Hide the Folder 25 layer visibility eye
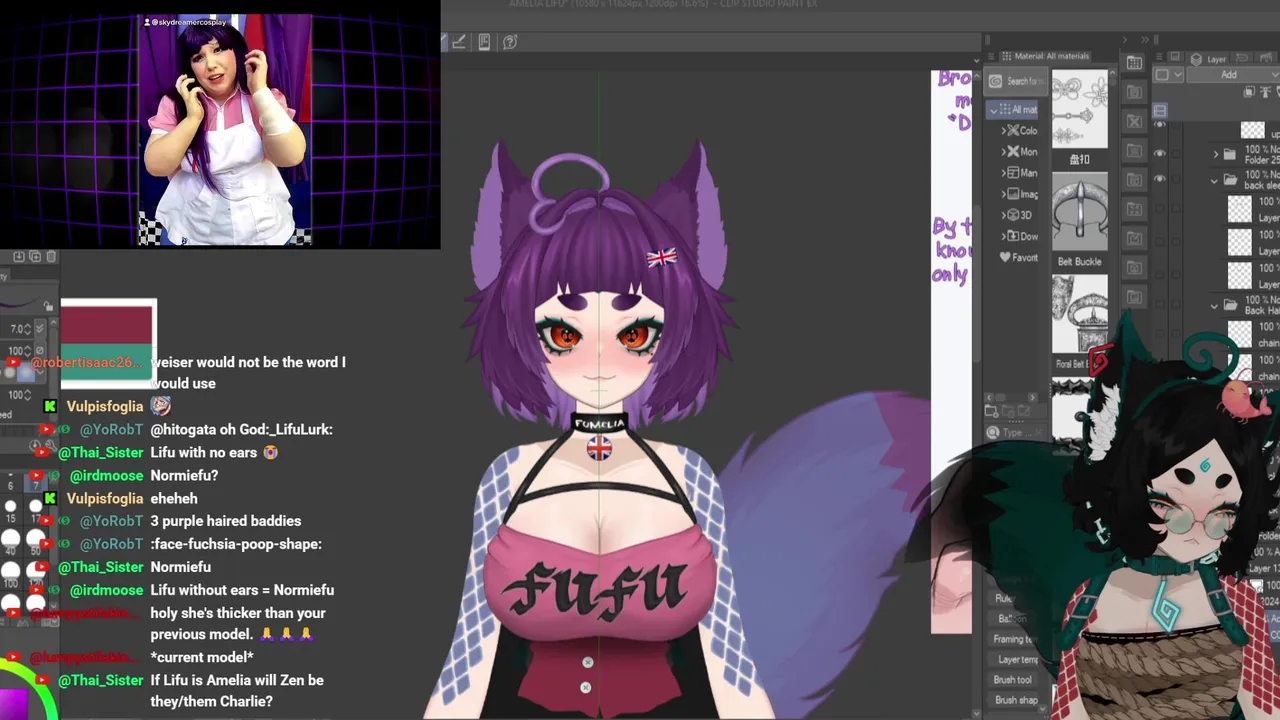Image resolution: width=1280 pixels, height=720 pixels. click(x=1159, y=154)
